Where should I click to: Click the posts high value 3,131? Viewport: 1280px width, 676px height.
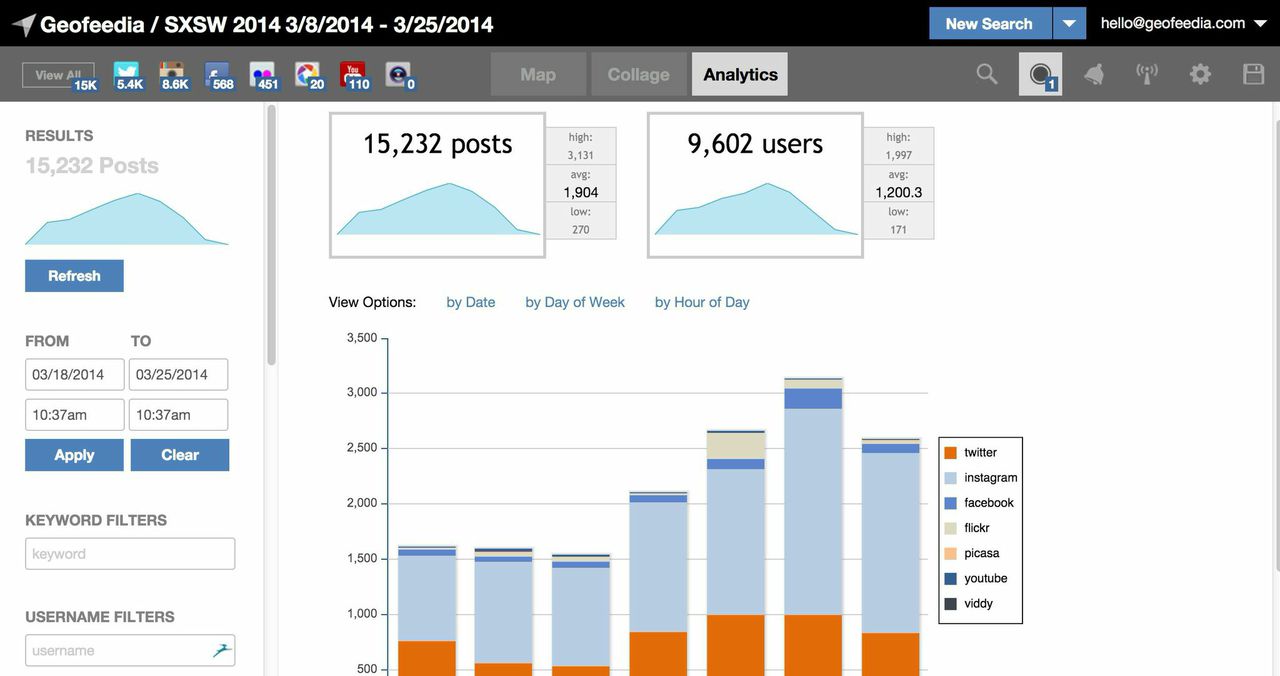(x=581, y=155)
